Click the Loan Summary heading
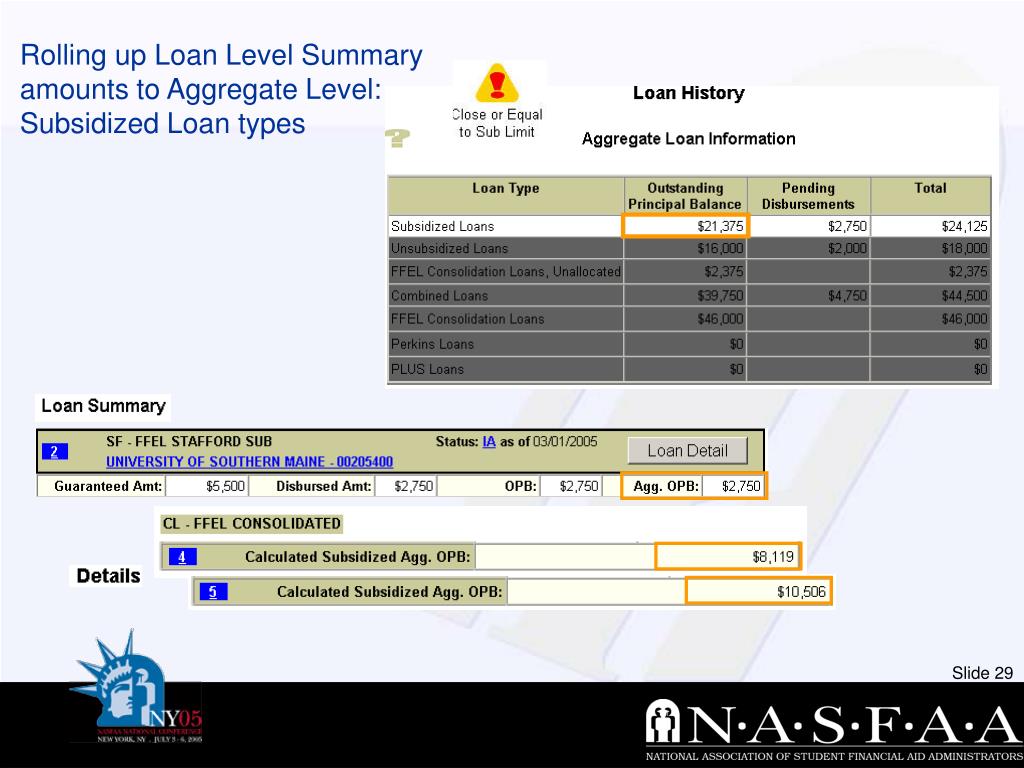 pos(103,406)
